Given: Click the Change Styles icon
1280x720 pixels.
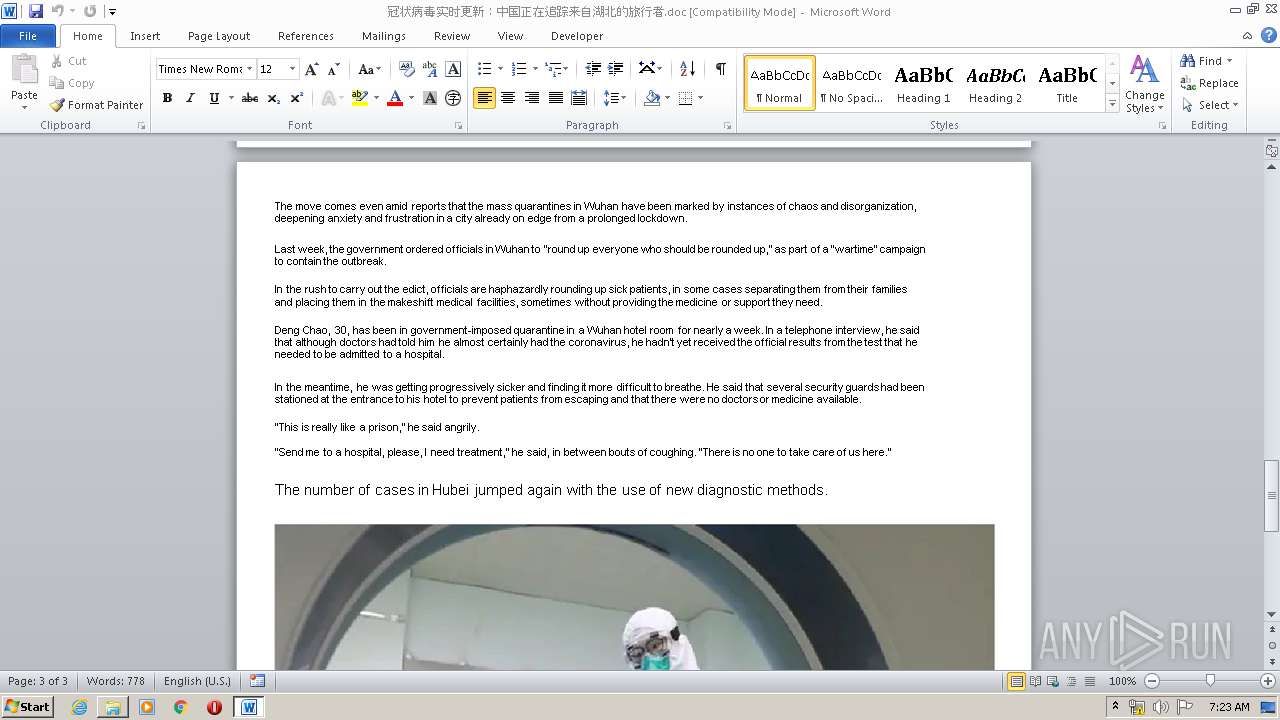Looking at the screenshot, I should (1144, 84).
